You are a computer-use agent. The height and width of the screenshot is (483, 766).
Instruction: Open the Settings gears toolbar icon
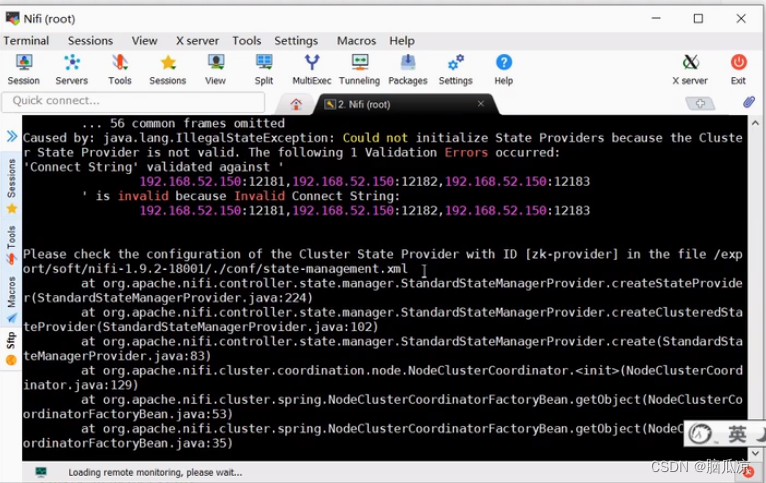point(455,69)
